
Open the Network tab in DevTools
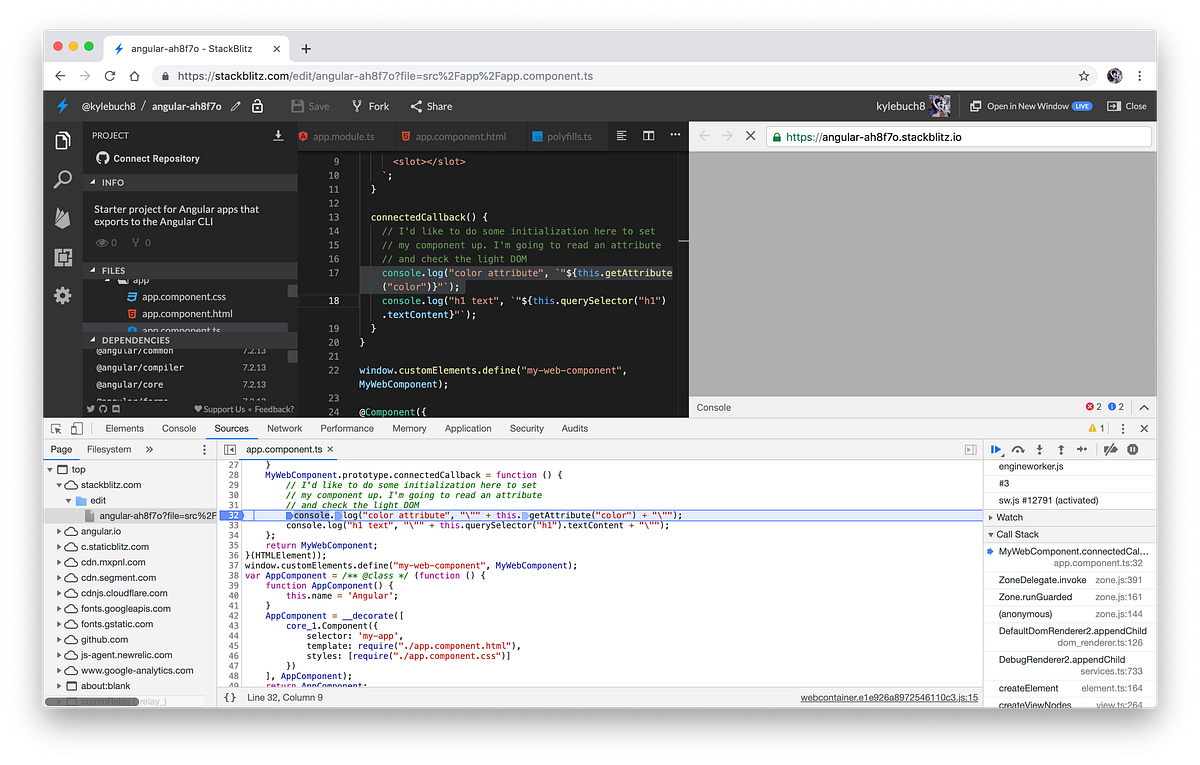pos(284,428)
